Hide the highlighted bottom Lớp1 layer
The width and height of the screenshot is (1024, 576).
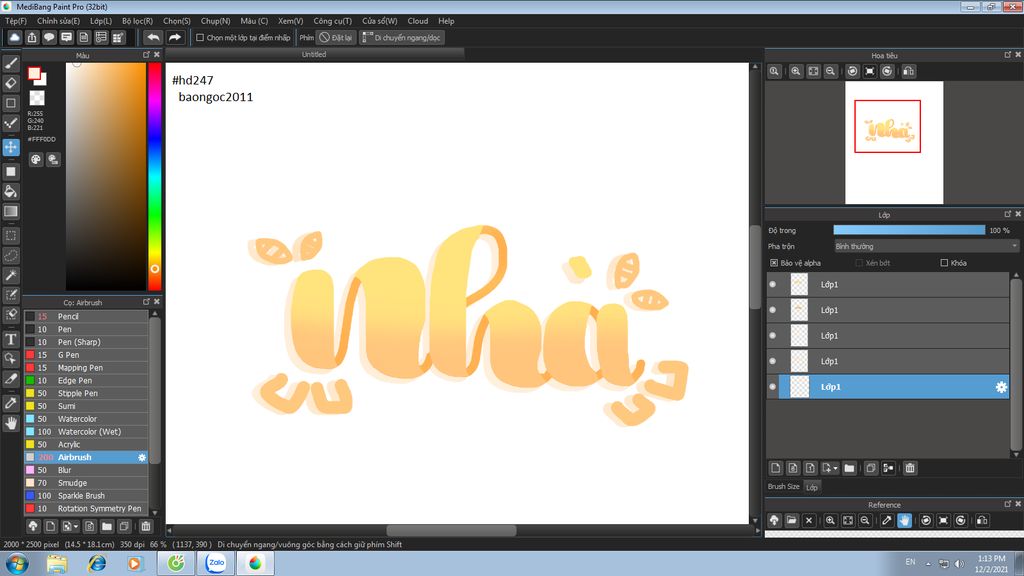click(x=773, y=387)
